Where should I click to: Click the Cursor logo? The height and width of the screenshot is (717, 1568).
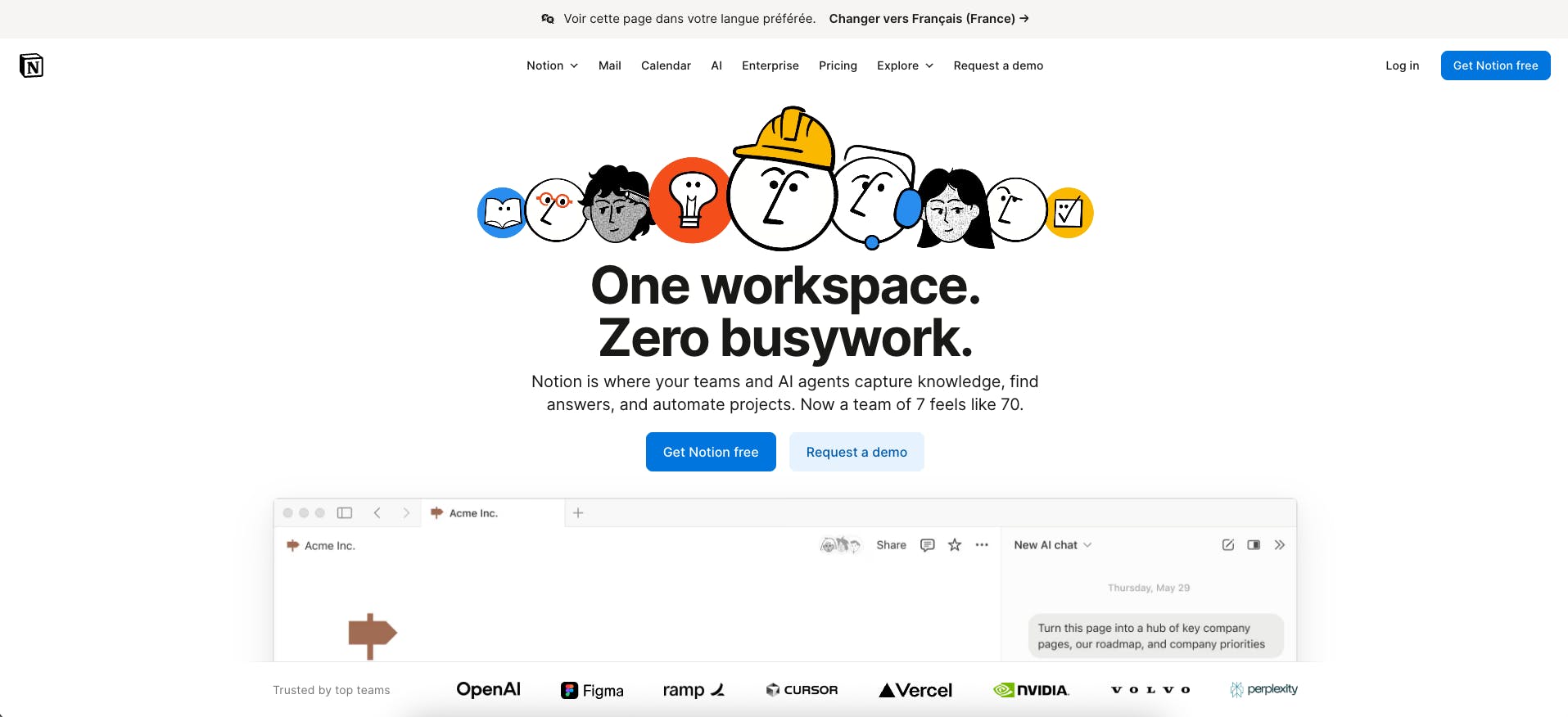point(802,690)
